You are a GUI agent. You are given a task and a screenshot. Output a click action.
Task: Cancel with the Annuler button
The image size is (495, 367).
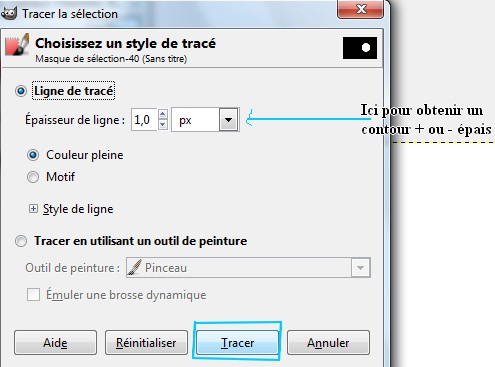[328, 343]
